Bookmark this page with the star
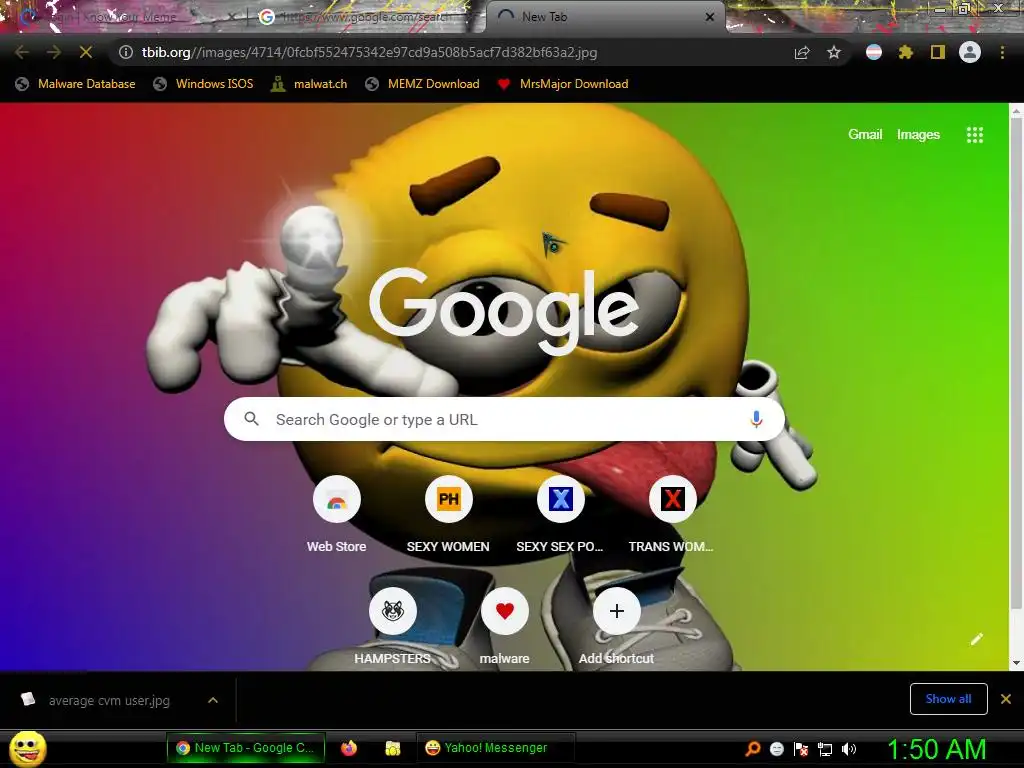Image resolution: width=1024 pixels, height=768 pixels. 834,52
